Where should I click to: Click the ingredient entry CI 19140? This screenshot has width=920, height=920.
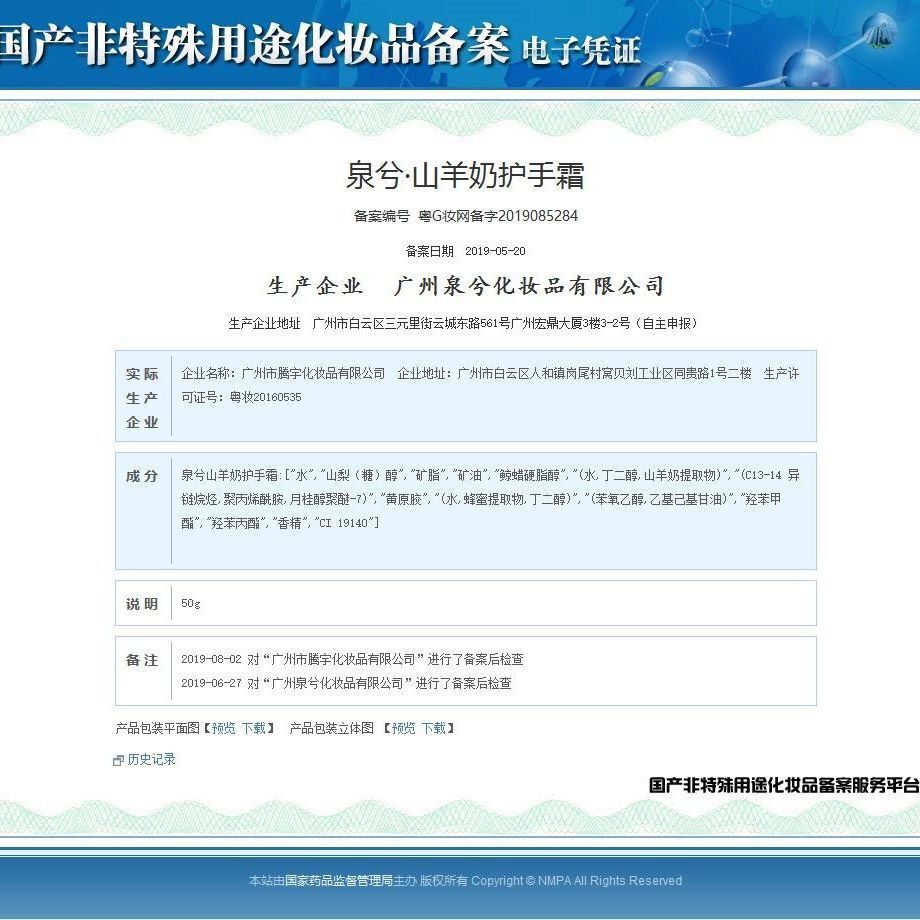[x=345, y=523]
